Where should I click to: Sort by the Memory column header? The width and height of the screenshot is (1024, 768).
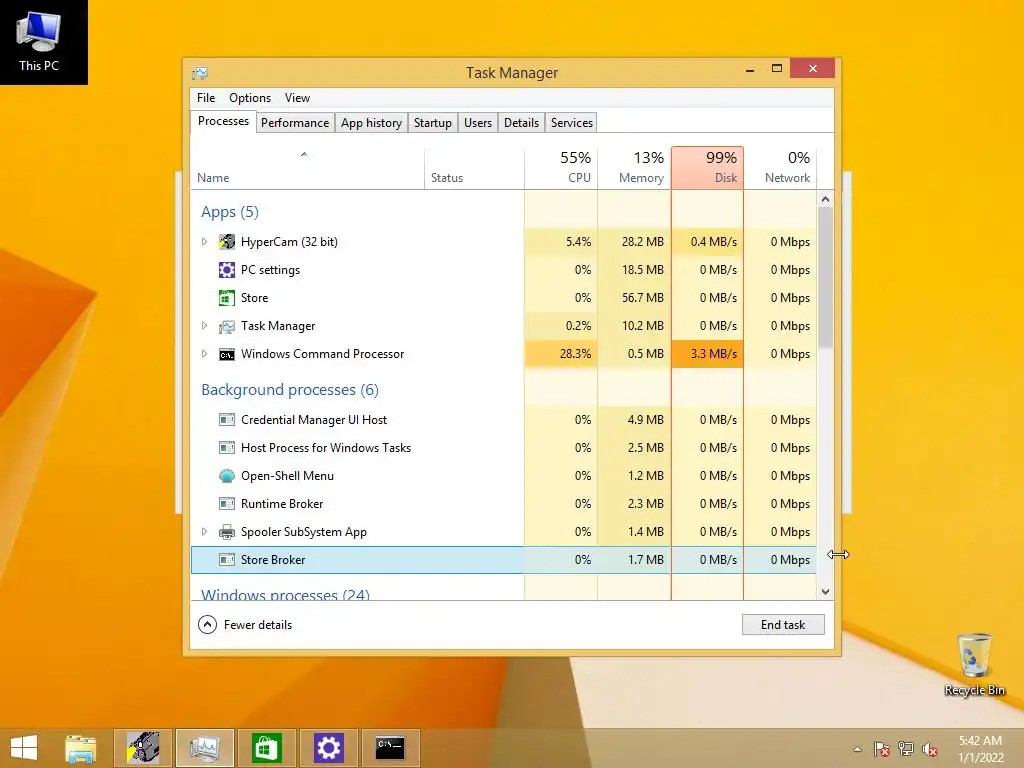pyautogui.click(x=634, y=168)
